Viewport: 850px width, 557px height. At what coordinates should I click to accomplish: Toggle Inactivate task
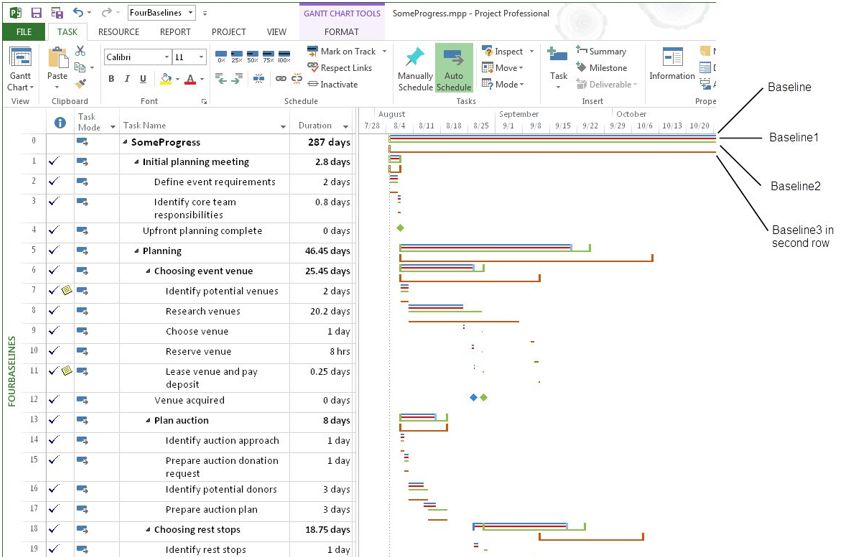click(333, 84)
